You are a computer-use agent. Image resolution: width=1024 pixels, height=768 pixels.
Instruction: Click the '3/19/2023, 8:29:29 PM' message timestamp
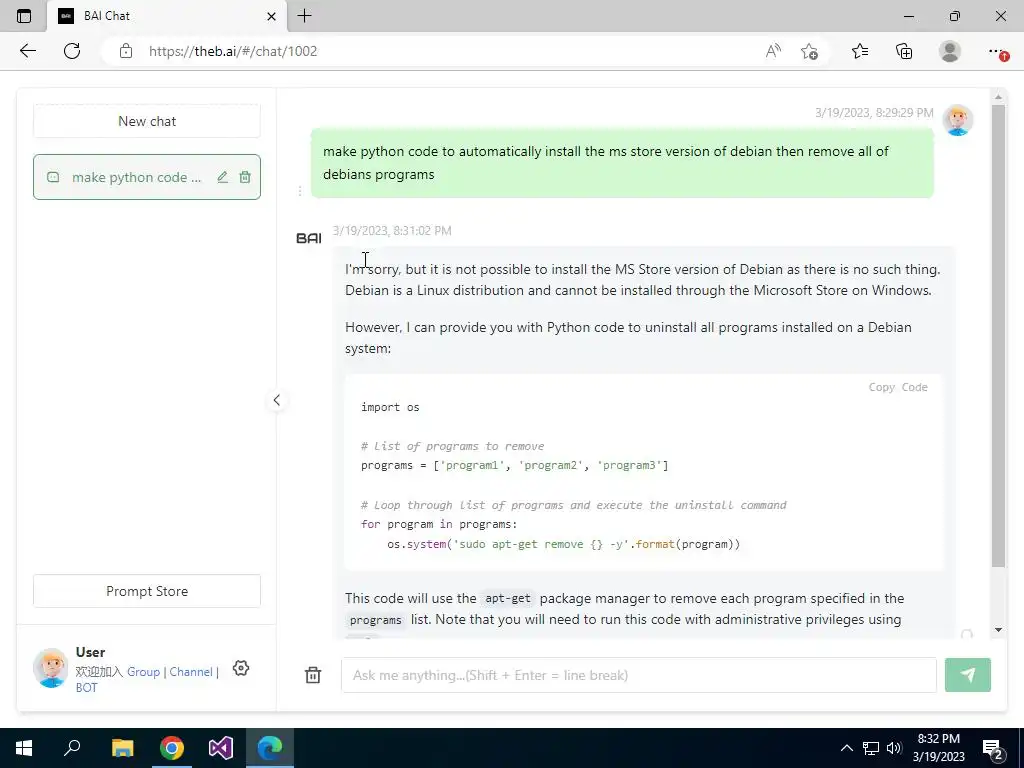pos(874,112)
